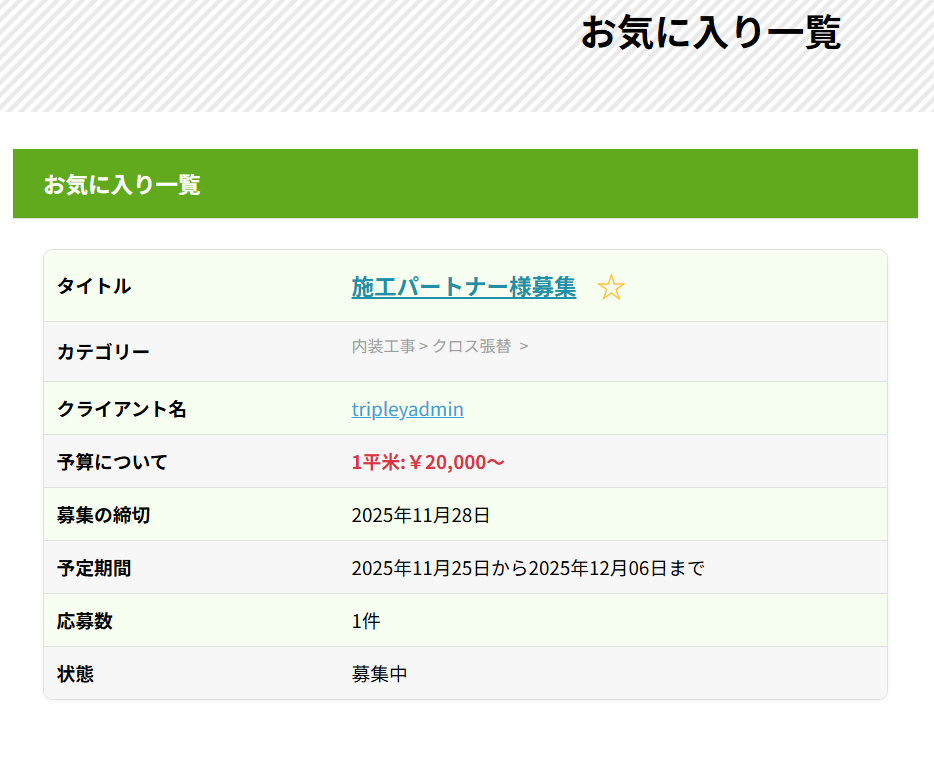The height and width of the screenshot is (762, 934).
Task: Click the 応募数 row label
Action: (x=85, y=621)
